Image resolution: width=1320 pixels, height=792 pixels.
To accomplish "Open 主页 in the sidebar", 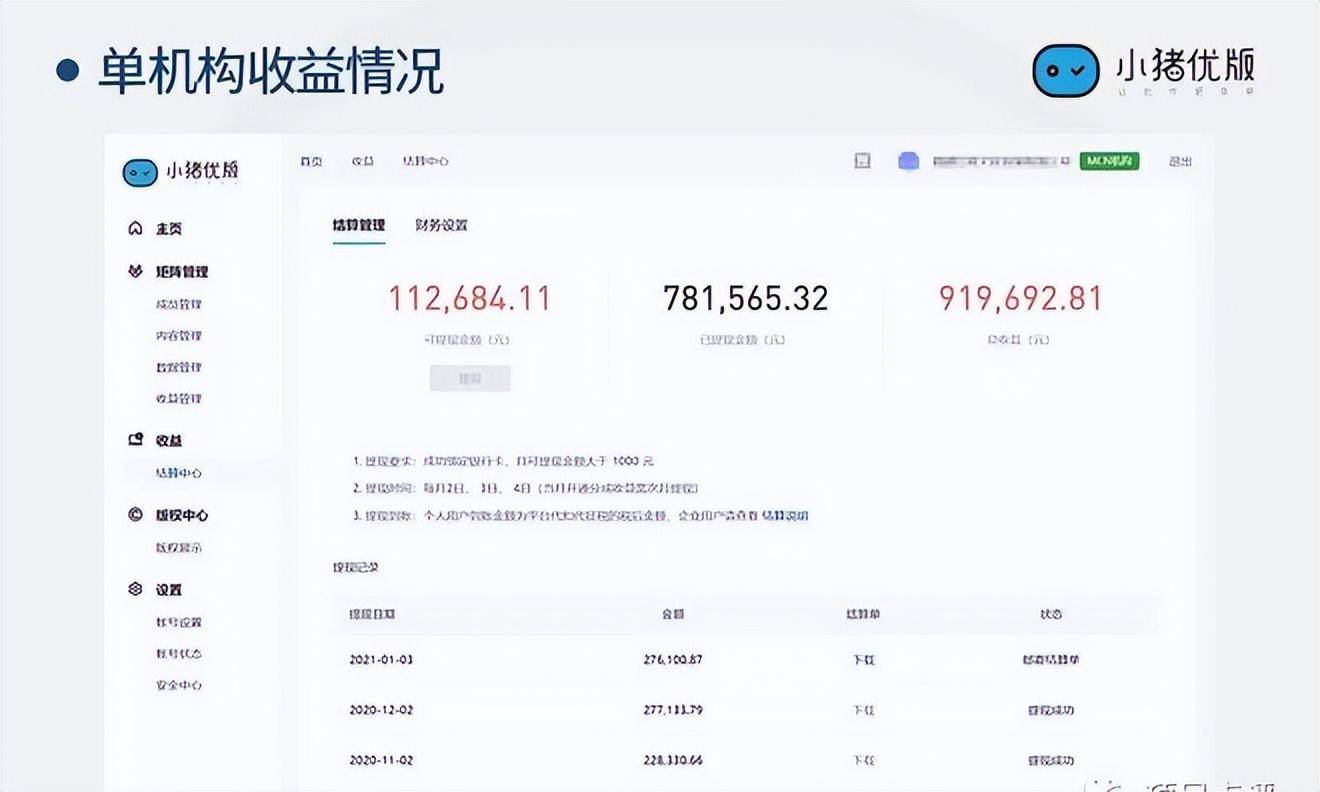I will tap(169, 229).
